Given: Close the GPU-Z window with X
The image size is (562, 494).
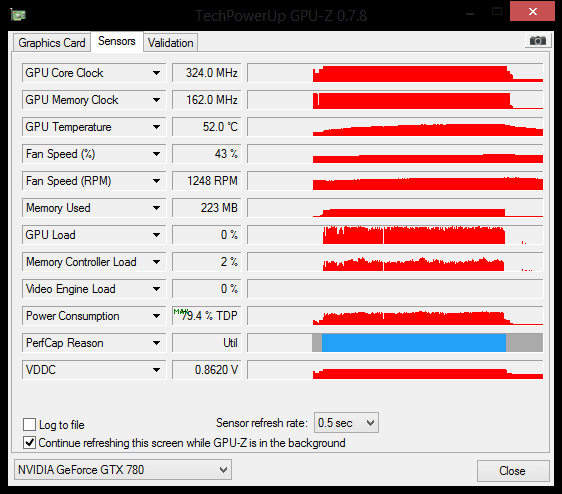Looking at the screenshot, I should [532, 11].
